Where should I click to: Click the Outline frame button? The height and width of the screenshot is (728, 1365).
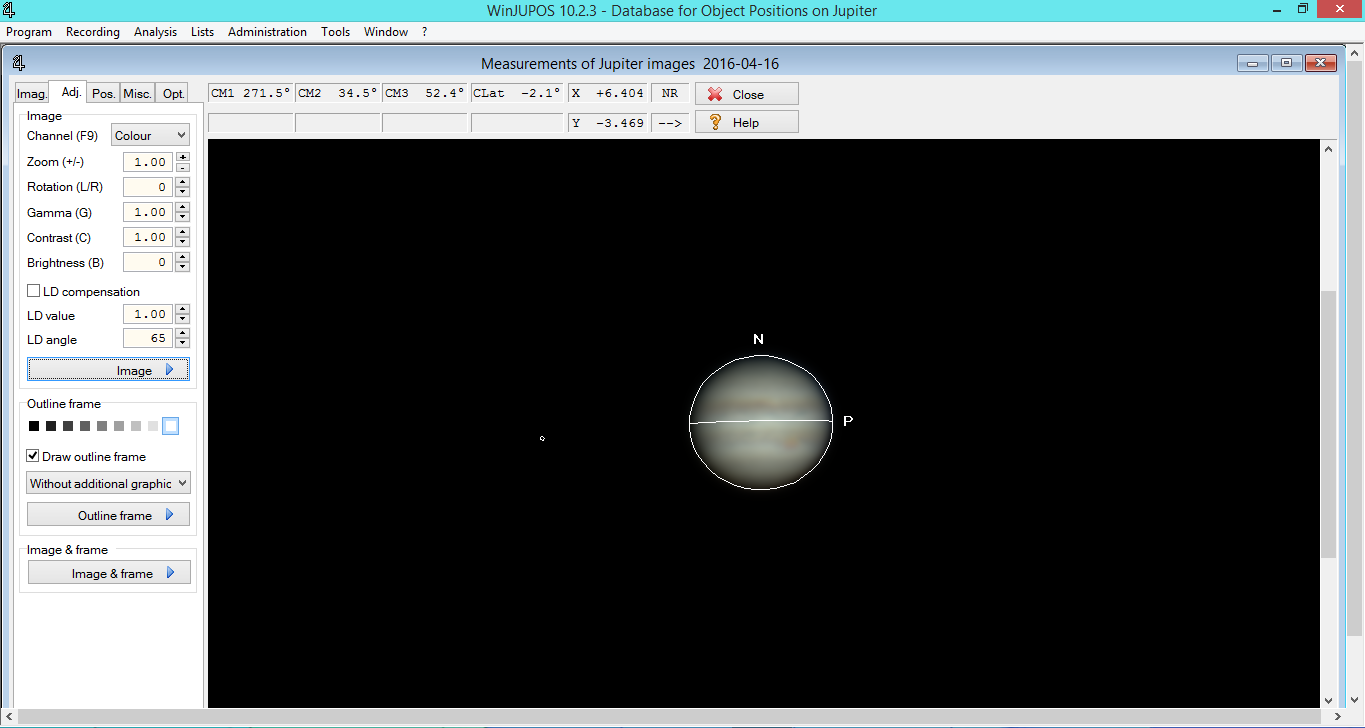109,515
